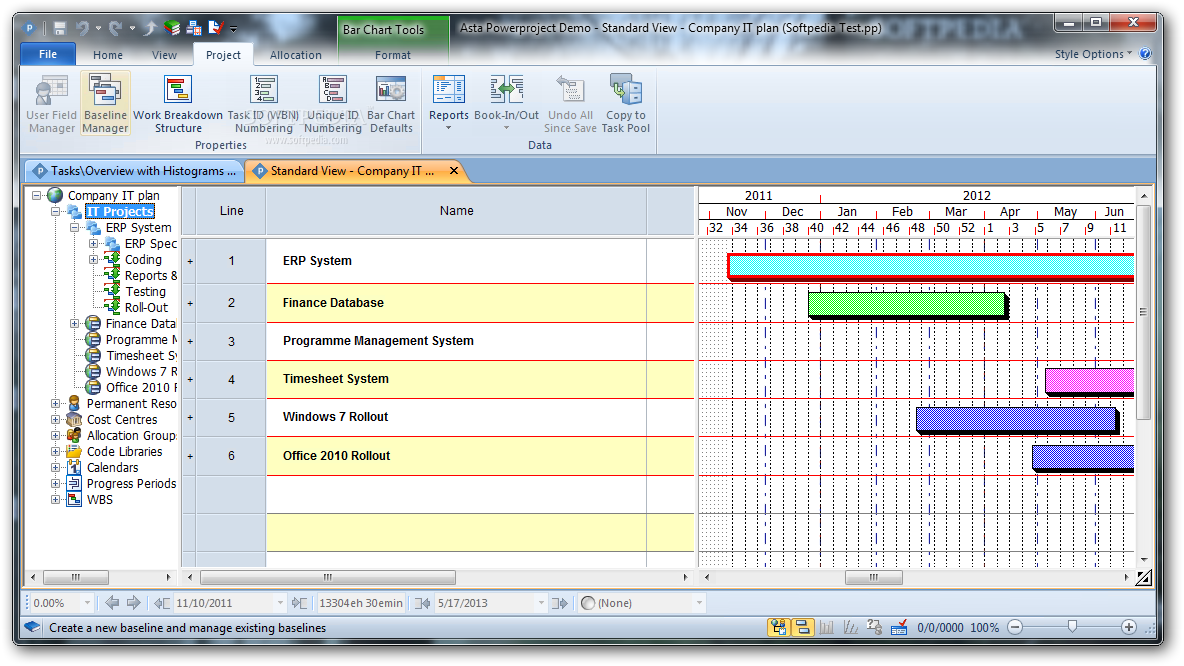Open the Baseline Manager
Viewport: 1184px width, 666px height.
click(x=105, y=103)
